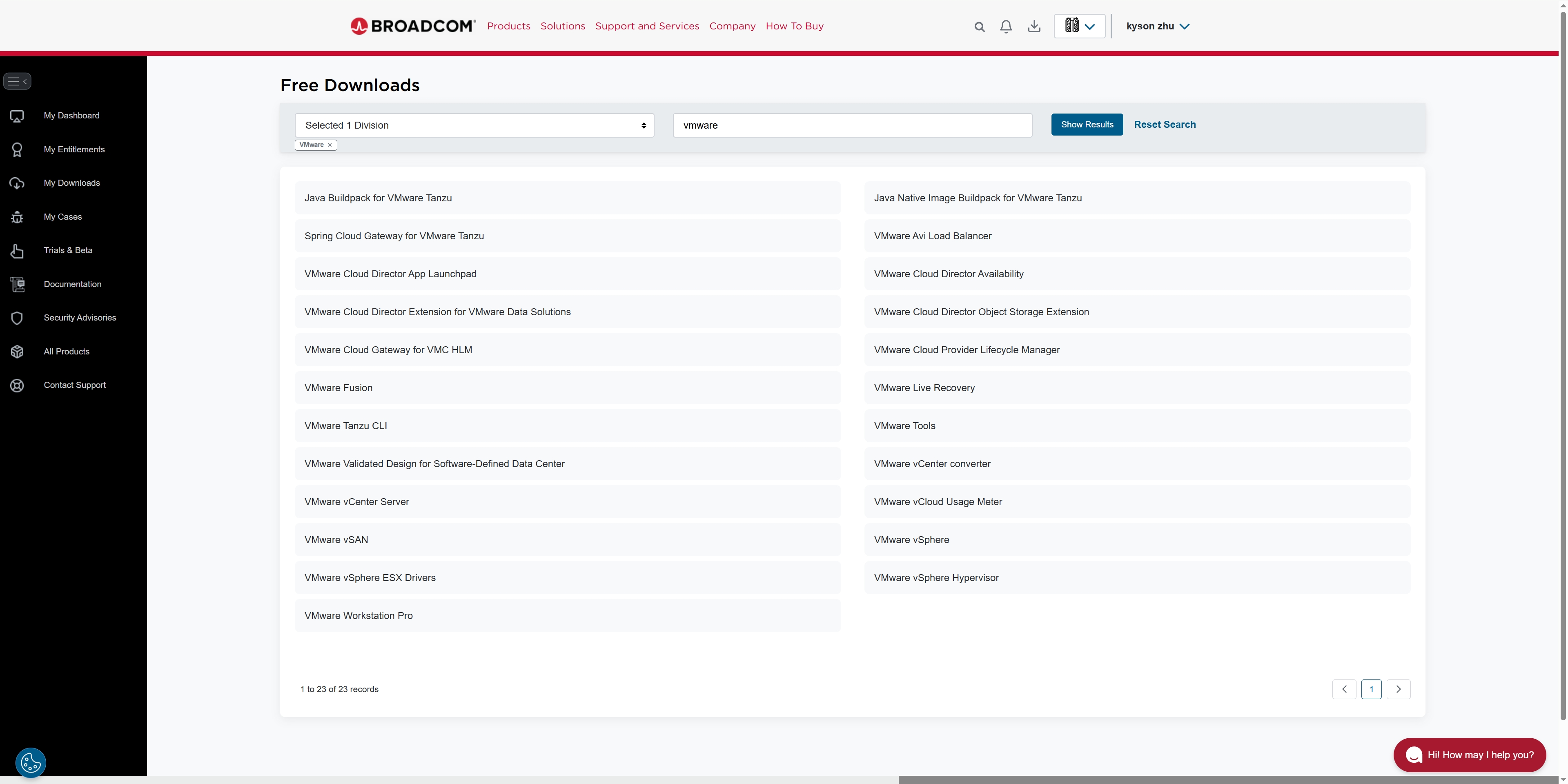Open VMware Cloud Gateway for VMC HLM

(x=567, y=350)
